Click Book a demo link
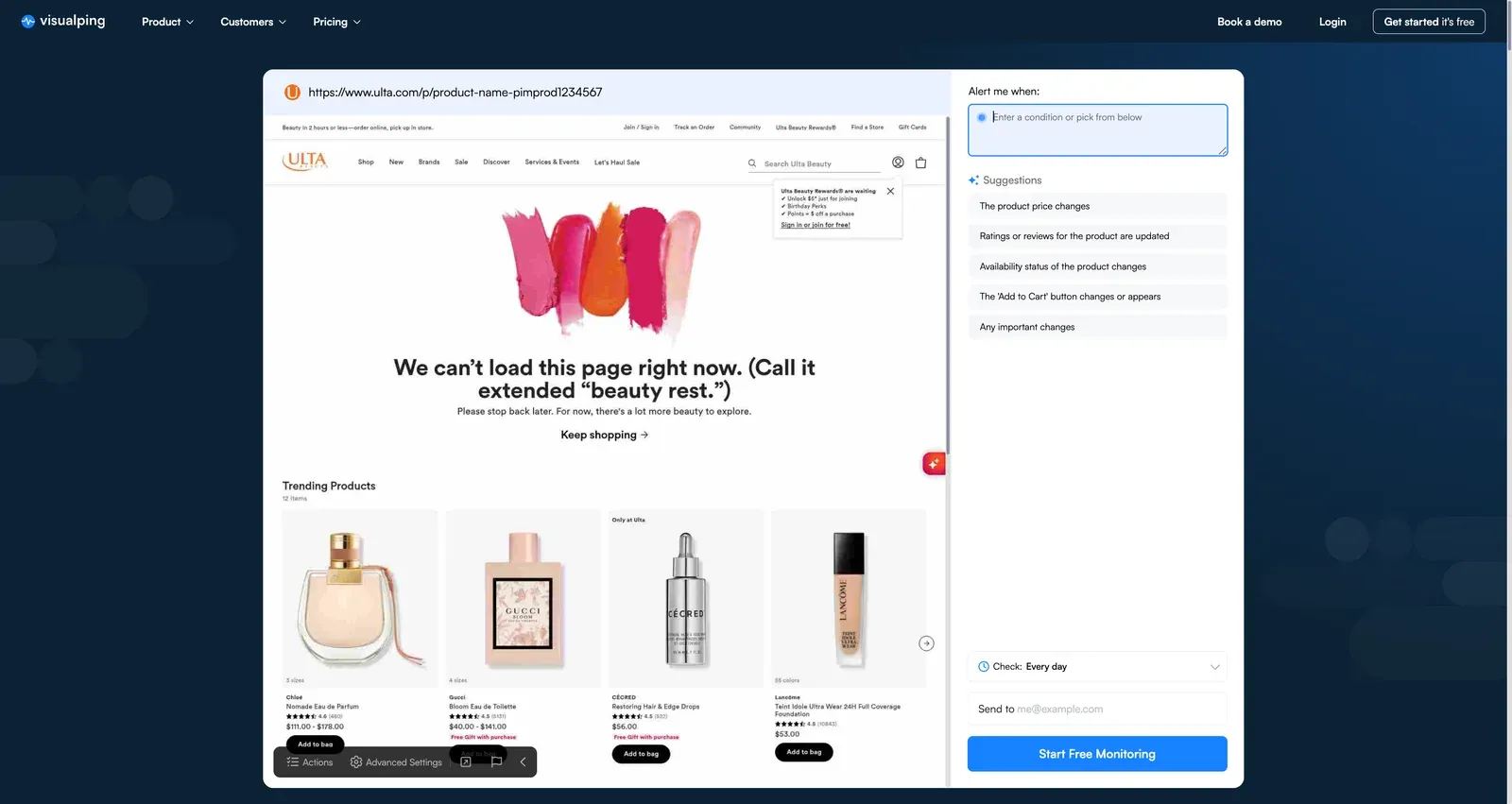This screenshot has height=804, width=1512. (x=1249, y=22)
